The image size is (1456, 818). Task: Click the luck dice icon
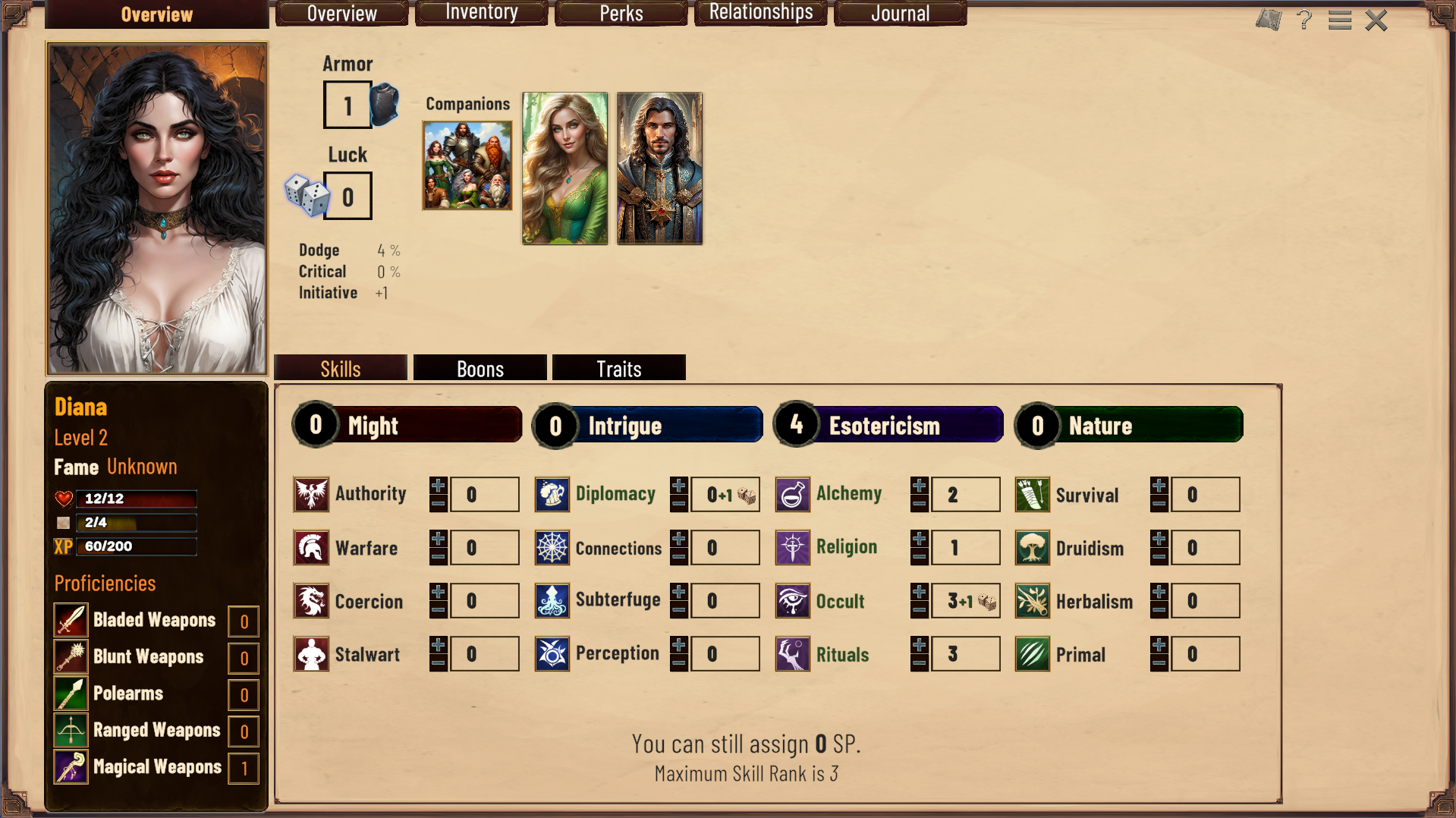[x=307, y=195]
